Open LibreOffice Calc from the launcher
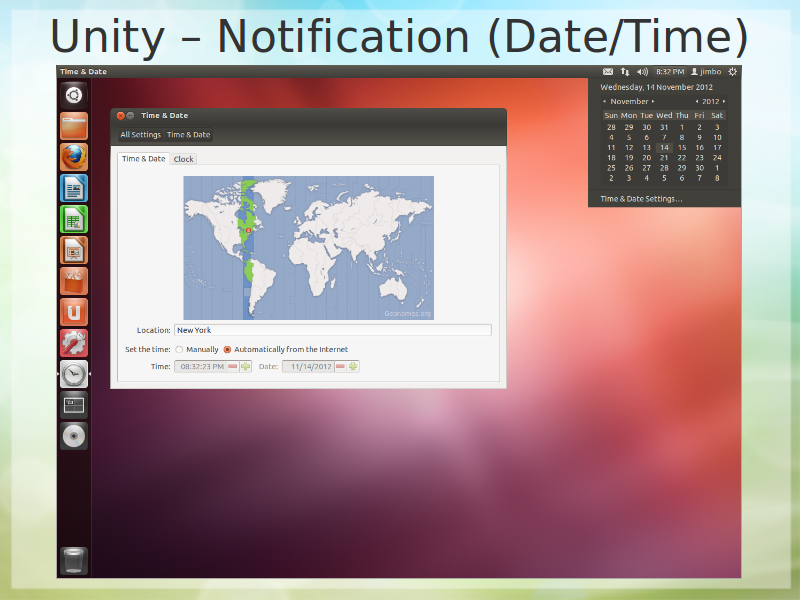The height and width of the screenshot is (600, 800). [x=74, y=219]
